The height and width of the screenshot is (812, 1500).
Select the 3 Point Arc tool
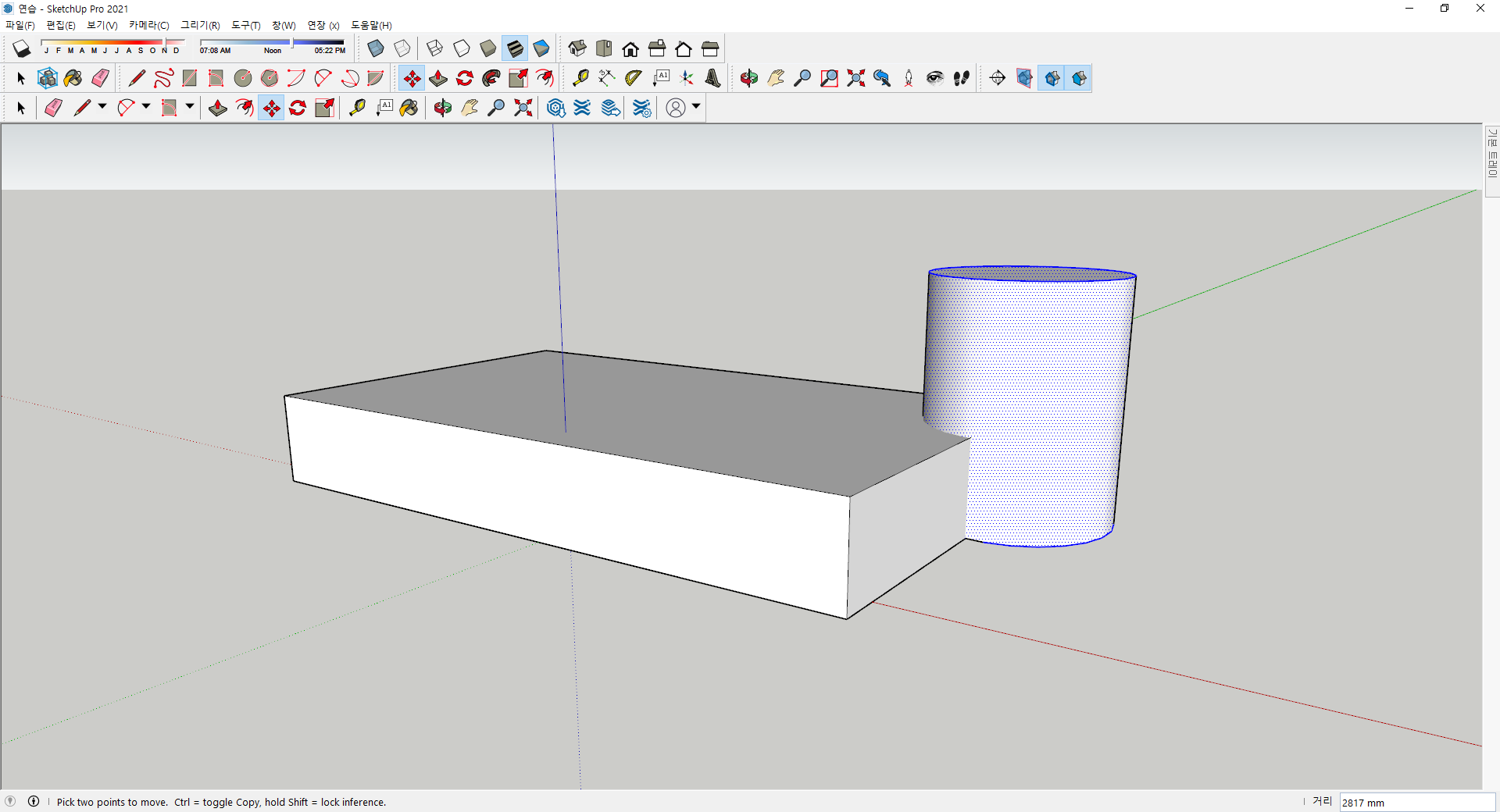point(349,78)
